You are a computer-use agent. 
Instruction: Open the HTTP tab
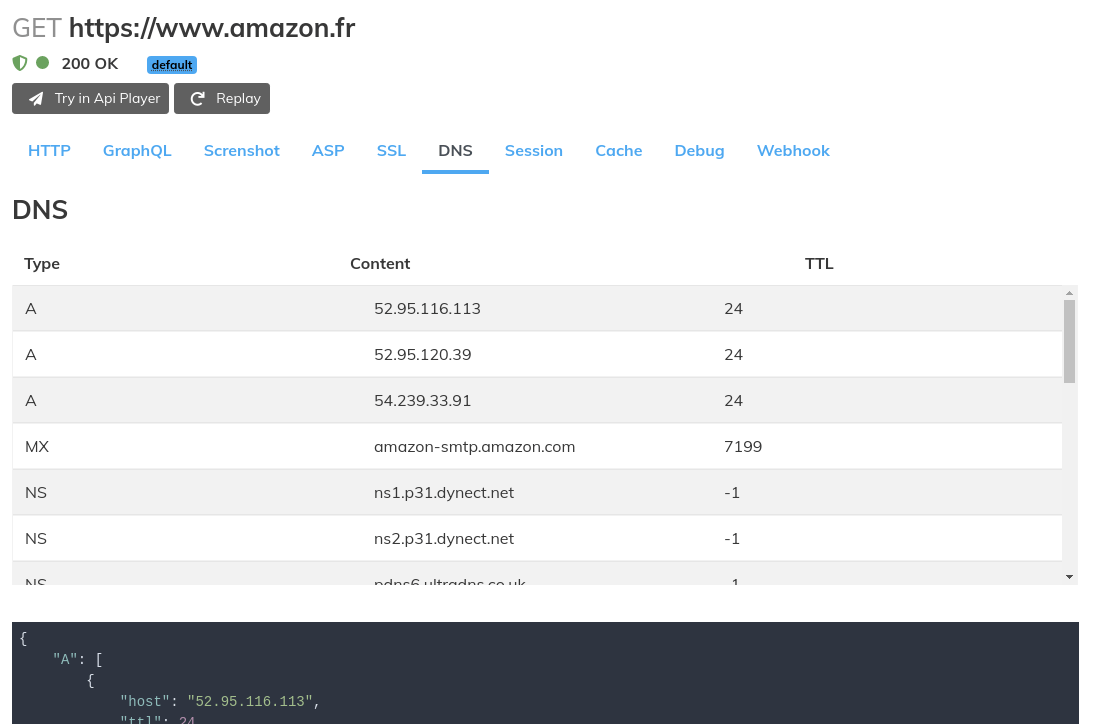coord(49,151)
